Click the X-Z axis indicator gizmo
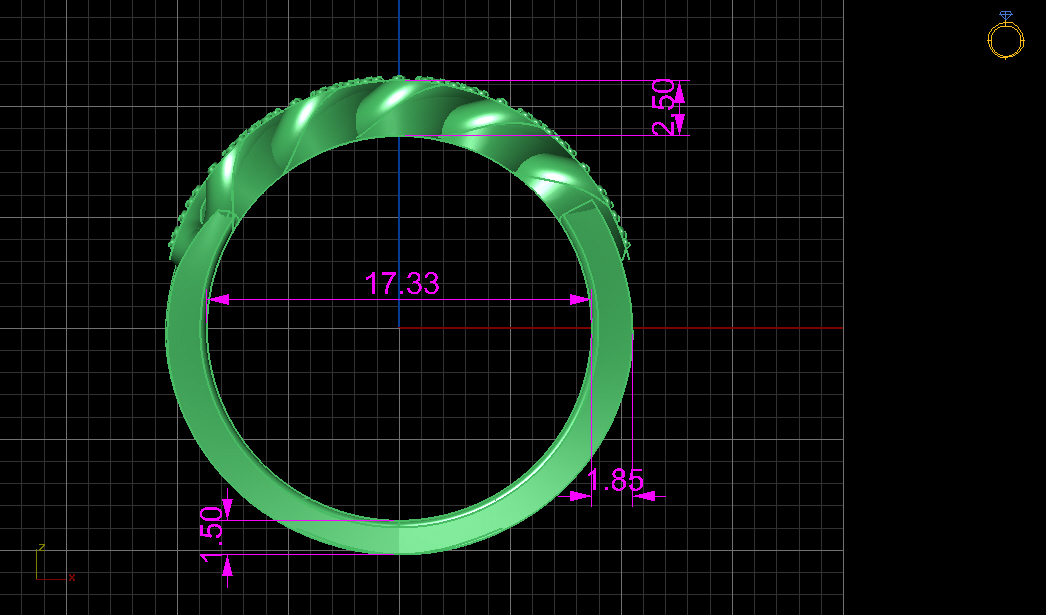 click(55, 564)
